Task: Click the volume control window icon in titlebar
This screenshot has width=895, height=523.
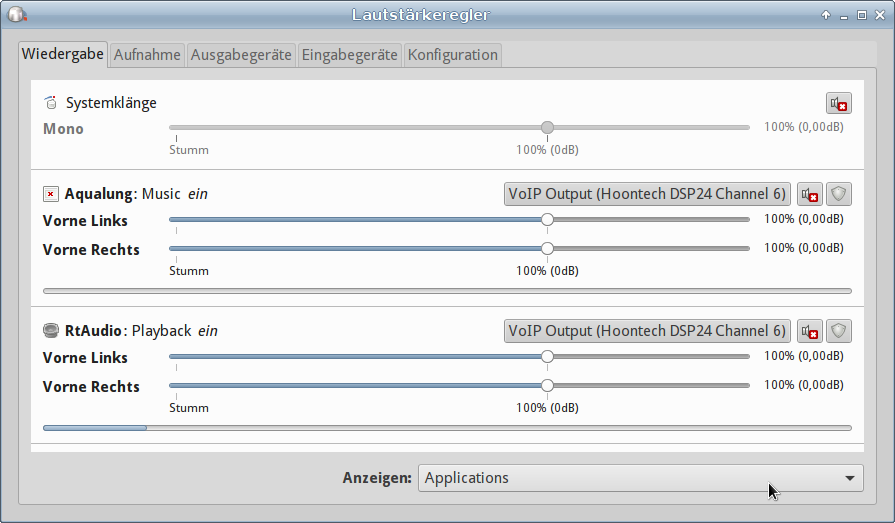Action: (x=16, y=14)
